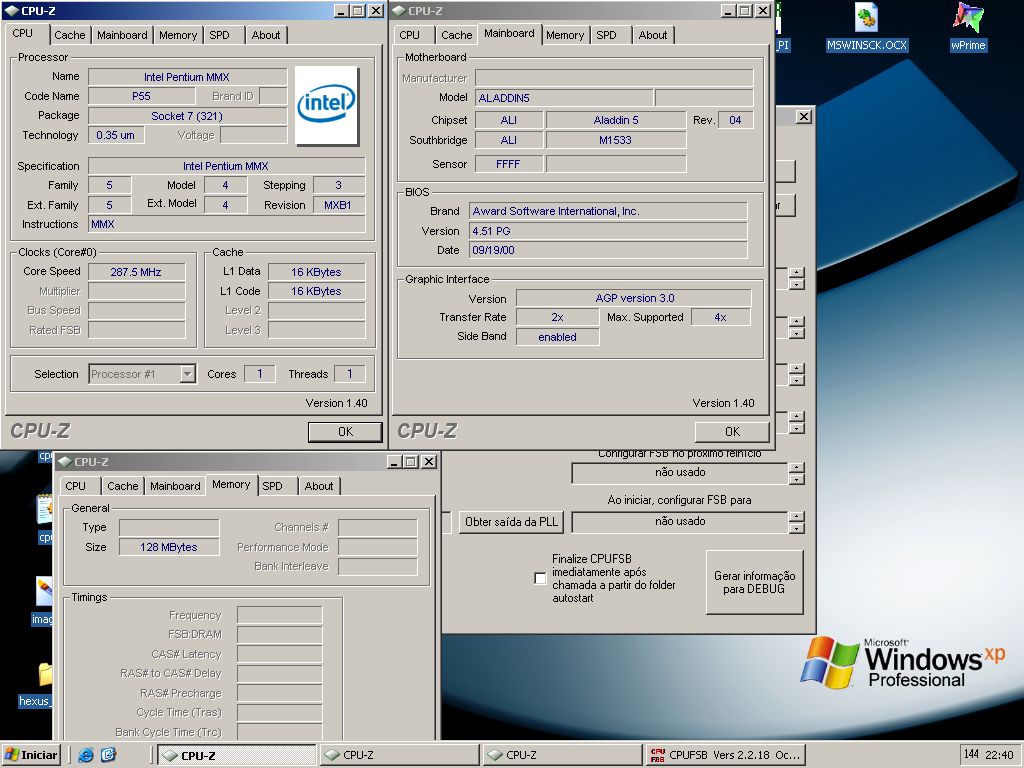The width and height of the screenshot is (1024, 768).
Task: Launch Internet Explorer from quick launch bar
Action: [x=86, y=755]
